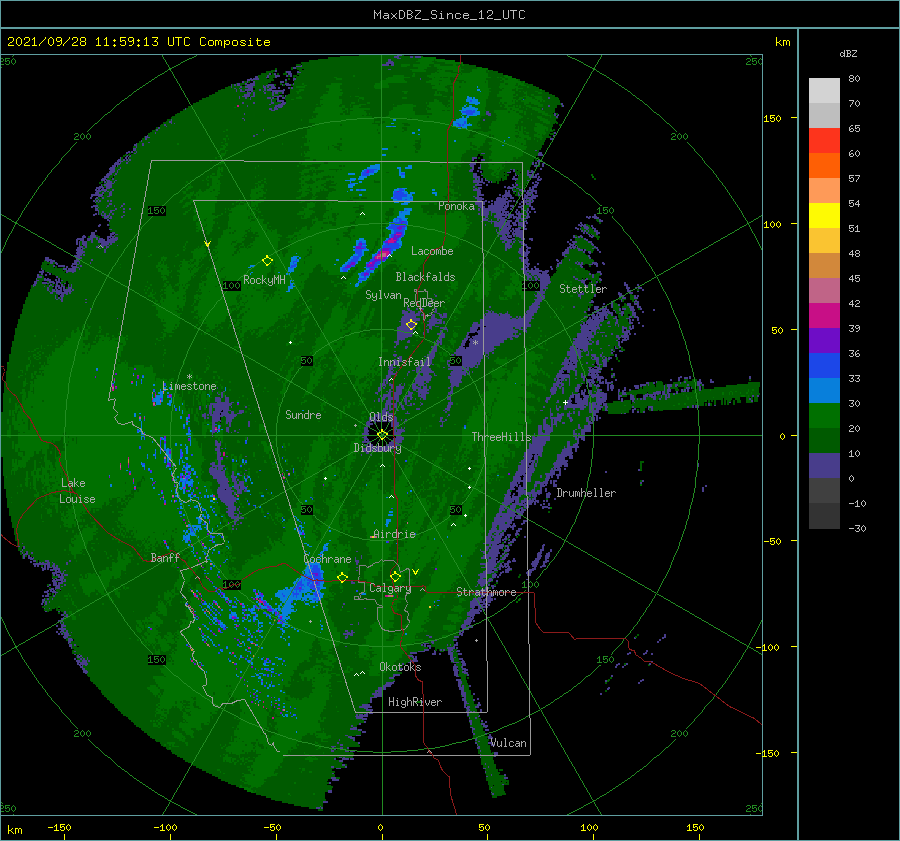The height and width of the screenshot is (841, 900).
Task: Select the RedDeer town label
Action: 424,303
